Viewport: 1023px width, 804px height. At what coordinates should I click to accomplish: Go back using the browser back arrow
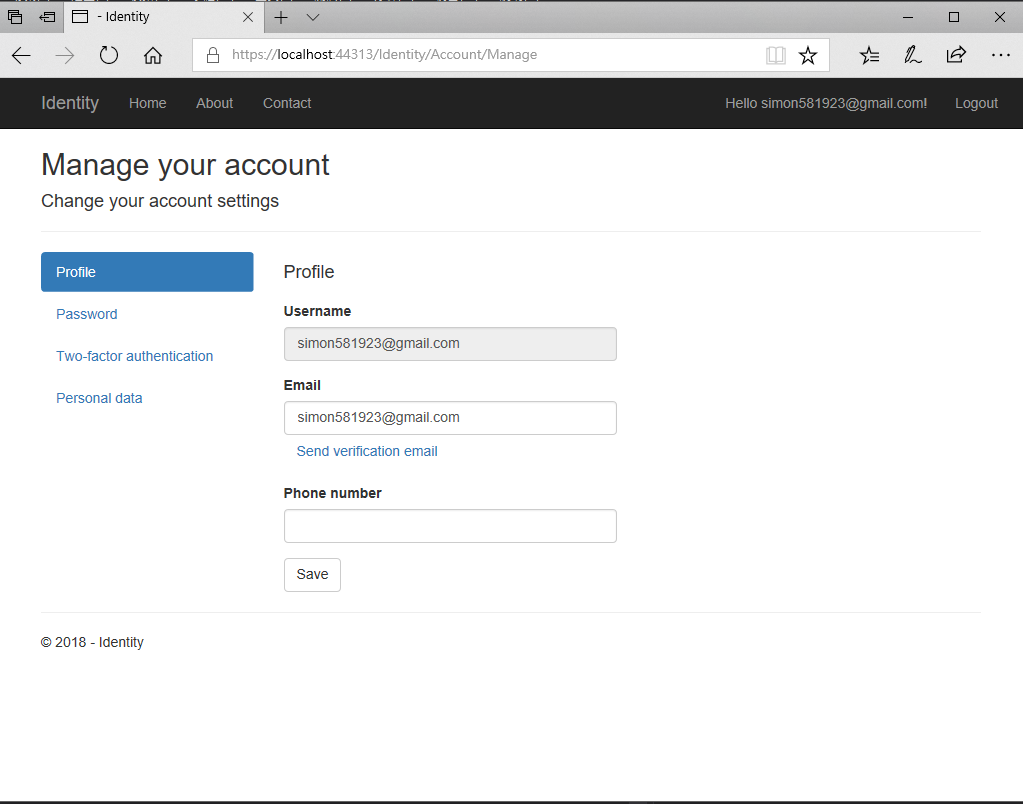point(22,55)
